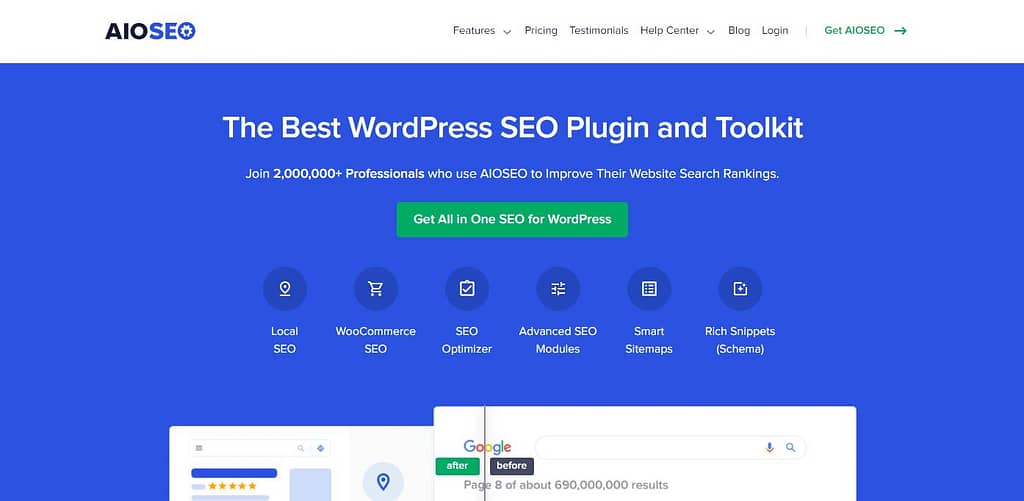Click the Rich Snippets (Schema) label

[x=740, y=340]
